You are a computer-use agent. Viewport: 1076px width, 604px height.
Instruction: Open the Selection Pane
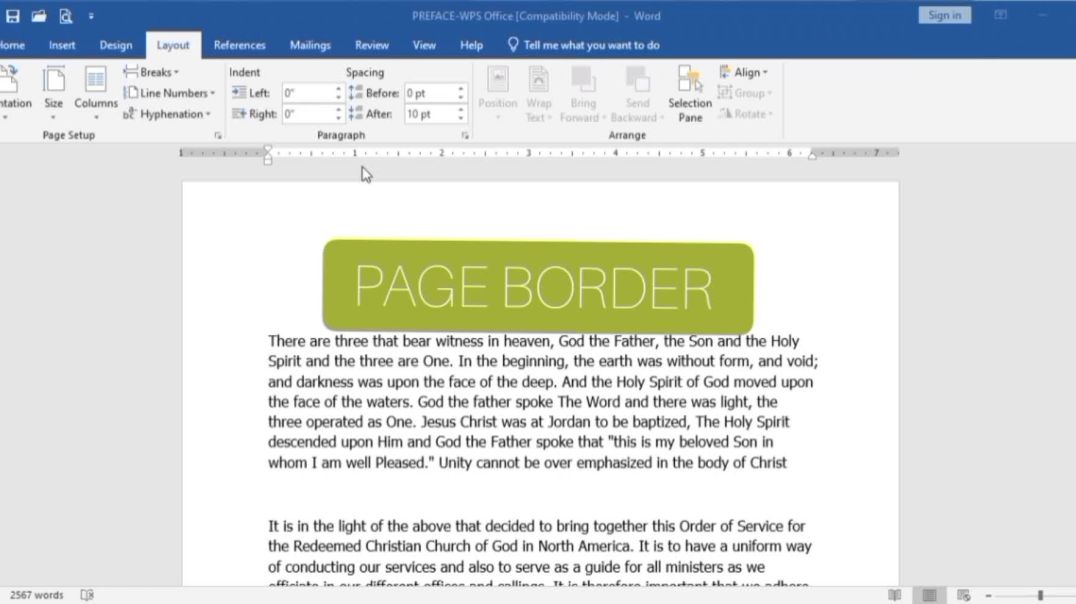pos(689,93)
